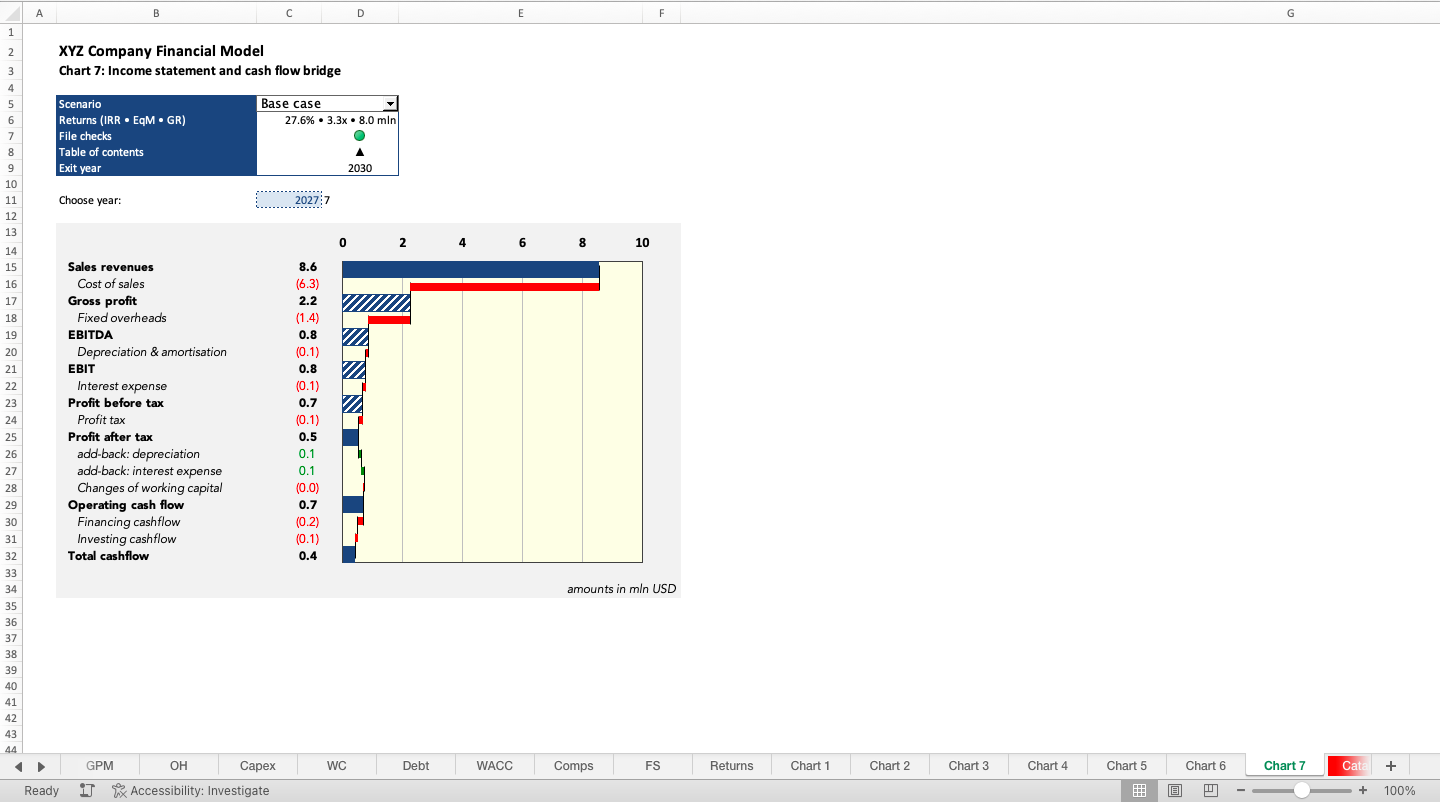
Task: Click the select-all corner of the grid
Action: pyautogui.click(x=11, y=13)
